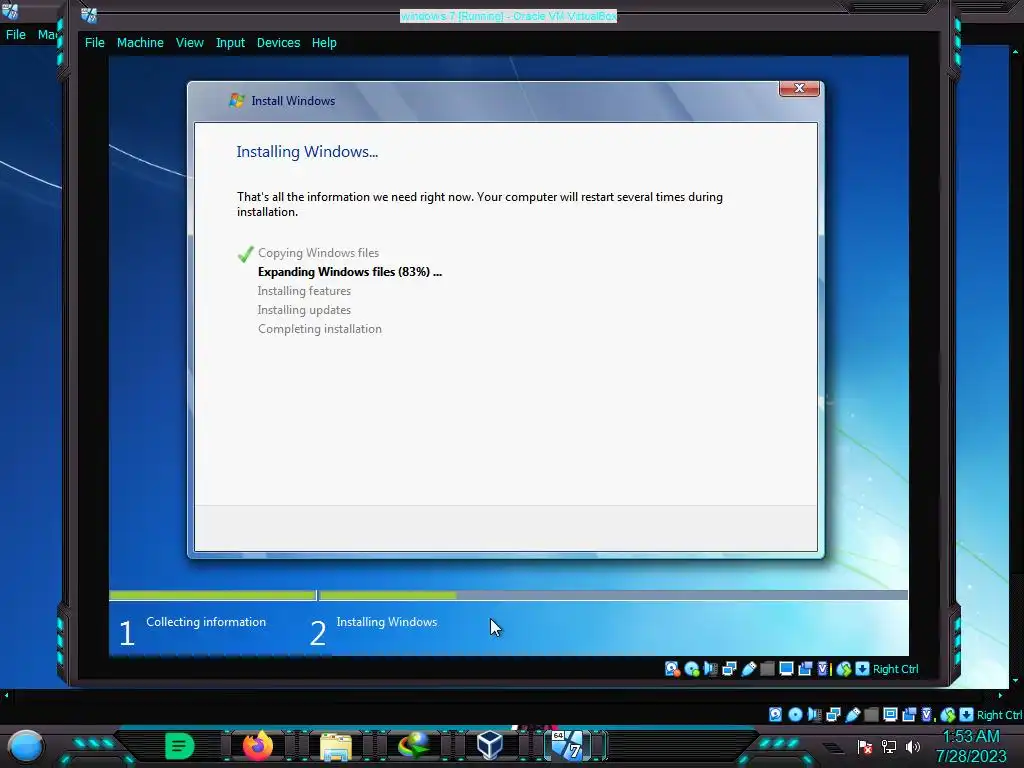Click the Installing features step
The image size is (1024, 768).
click(x=304, y=291)
